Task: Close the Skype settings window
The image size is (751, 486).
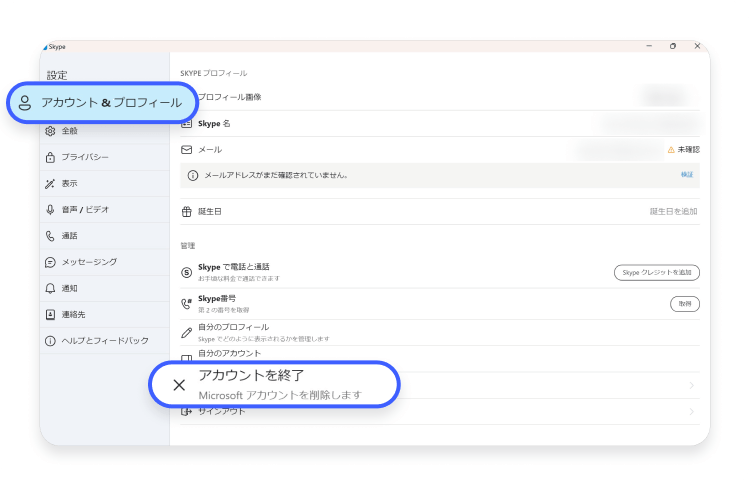Action: pos(697,46)
